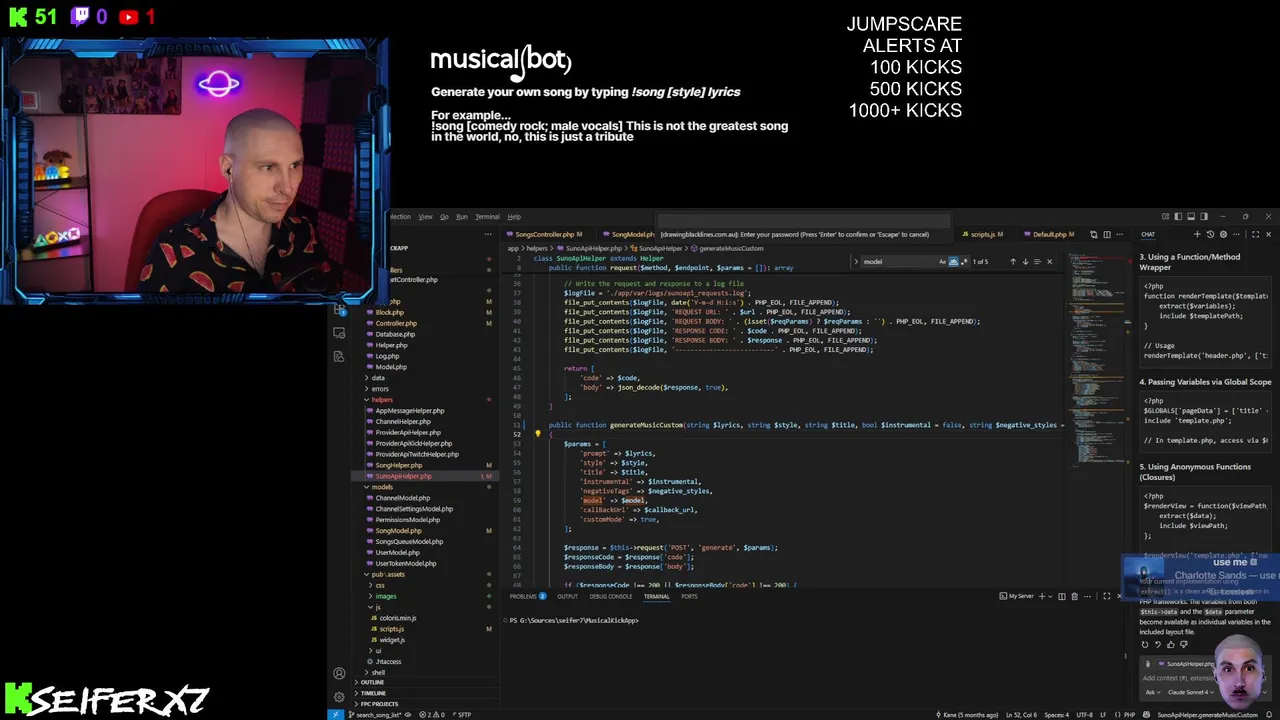The image size is (1280, 720).
Task: Start a new chat with plus icon
Action: pyautogui.click(x=1197, y=234)
